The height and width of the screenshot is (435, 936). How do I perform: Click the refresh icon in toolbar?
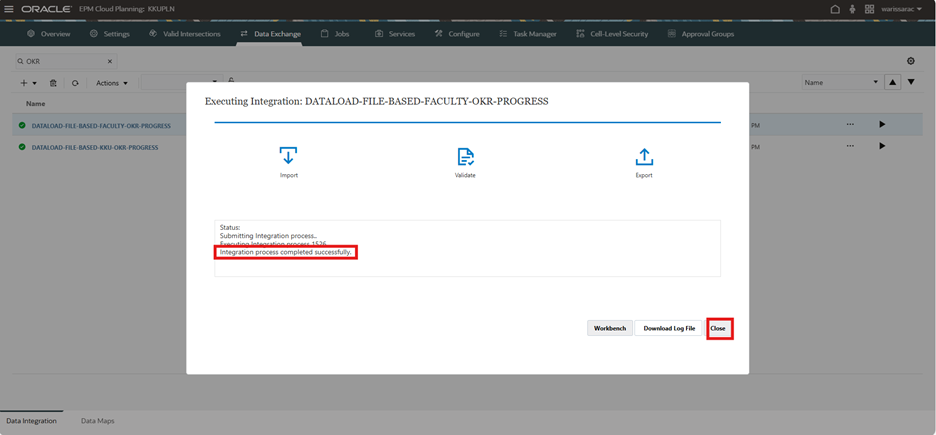pos(75,83)
